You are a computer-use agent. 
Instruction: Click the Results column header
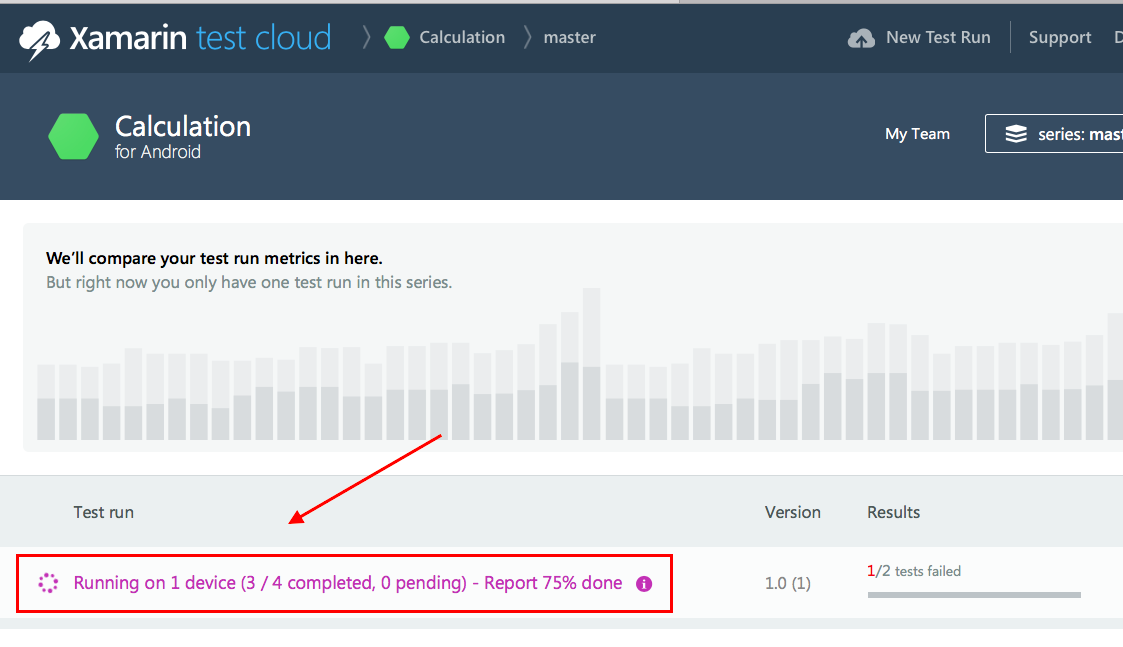894,512
